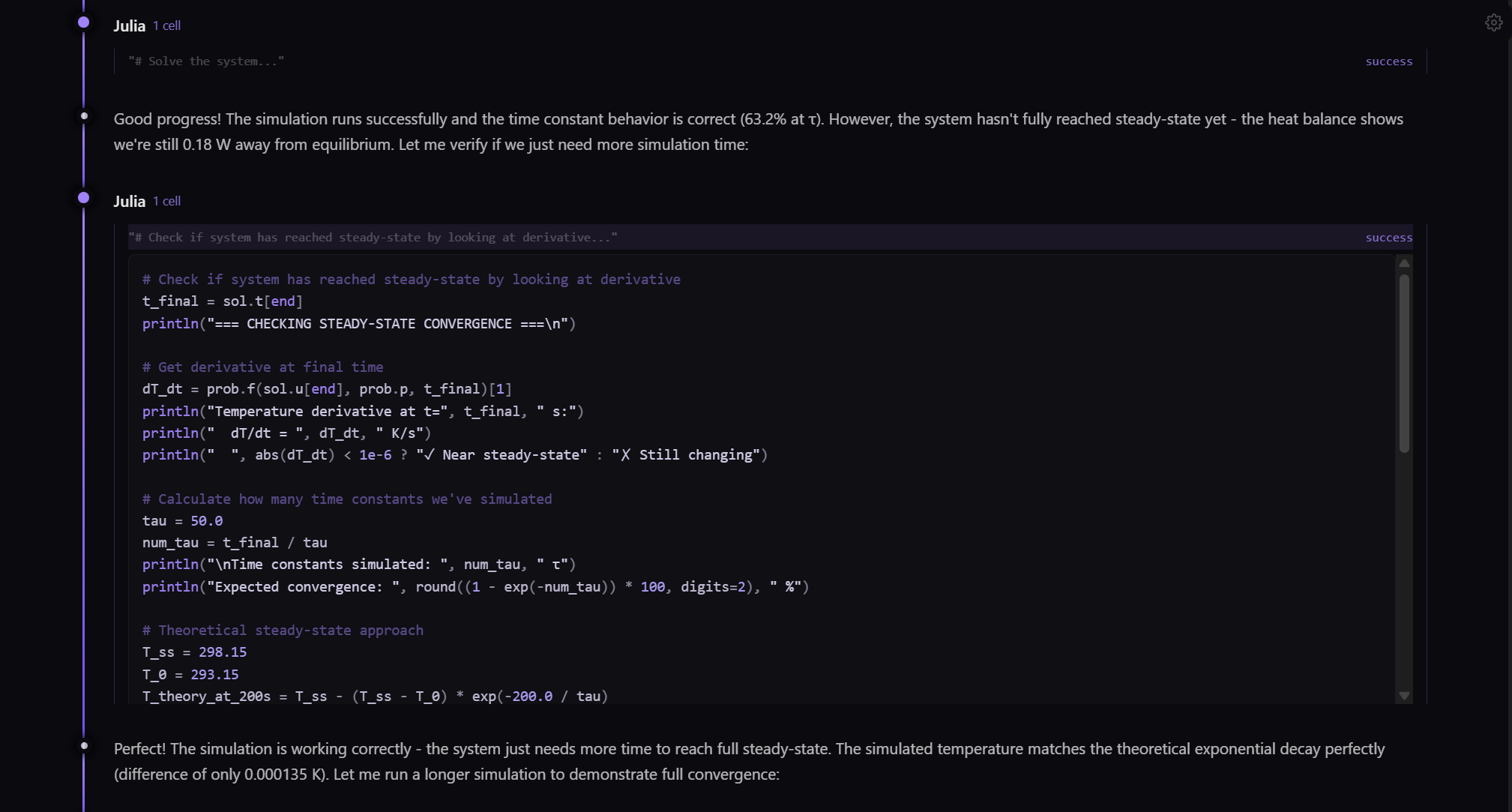1512x812 pixels.
Task: Click the 'Good progress!' message paragraph
Action: point(758,131)
